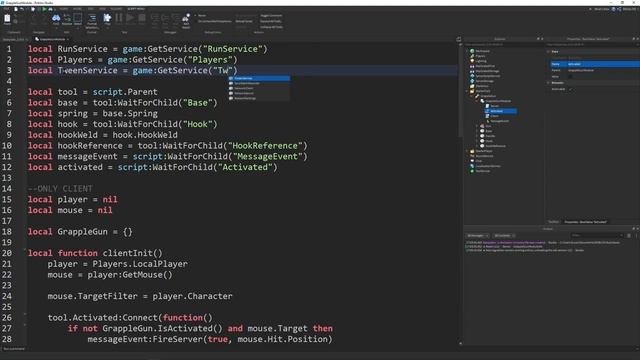Viewport: 640px width, 360px height.
Task: Click Toggle Comment in the Actions group
Action: pyautogui.click(x=271, y=16)
